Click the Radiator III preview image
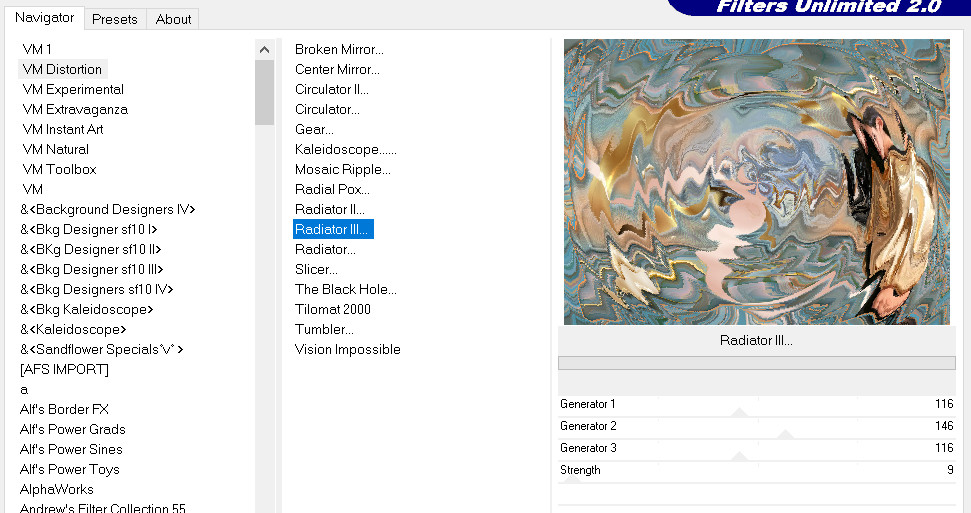The height and width of the screenshot is (513, 971). pyautogui.click(x=757, y=182)
